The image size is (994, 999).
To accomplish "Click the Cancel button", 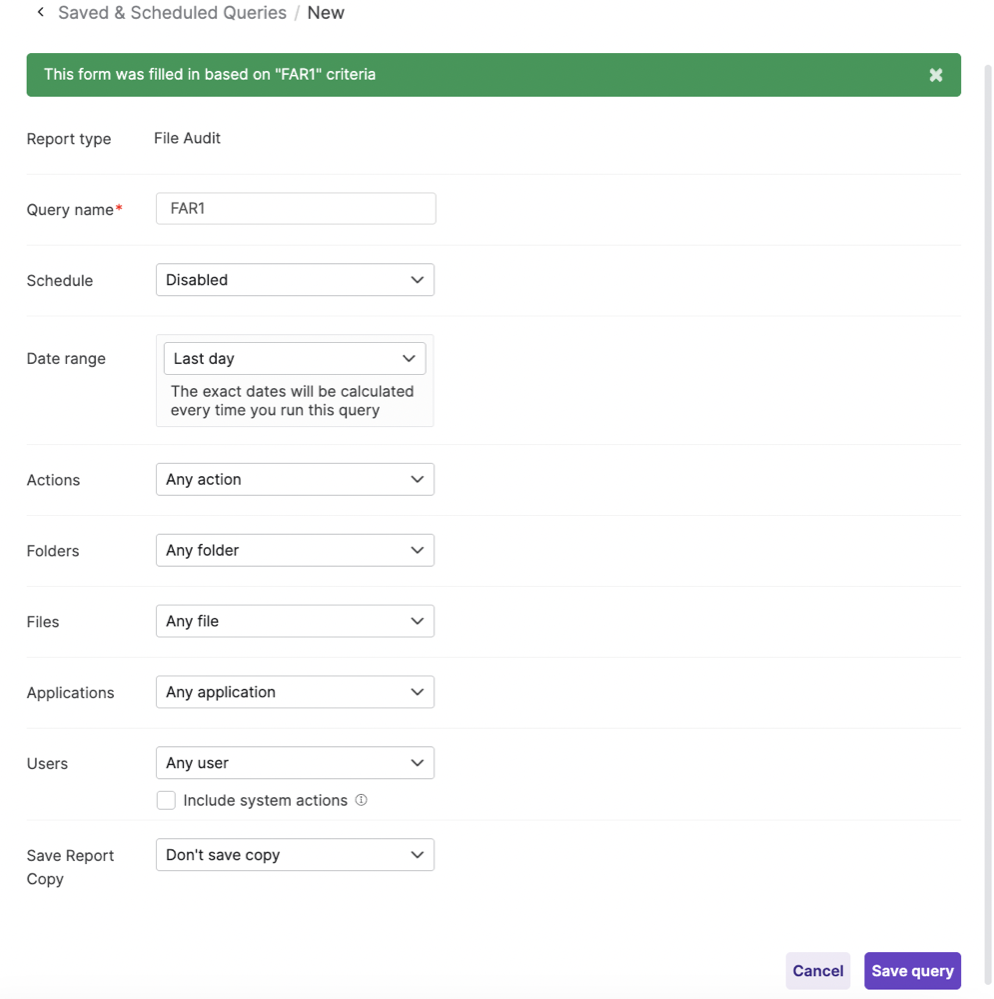I will coord(817,971).
